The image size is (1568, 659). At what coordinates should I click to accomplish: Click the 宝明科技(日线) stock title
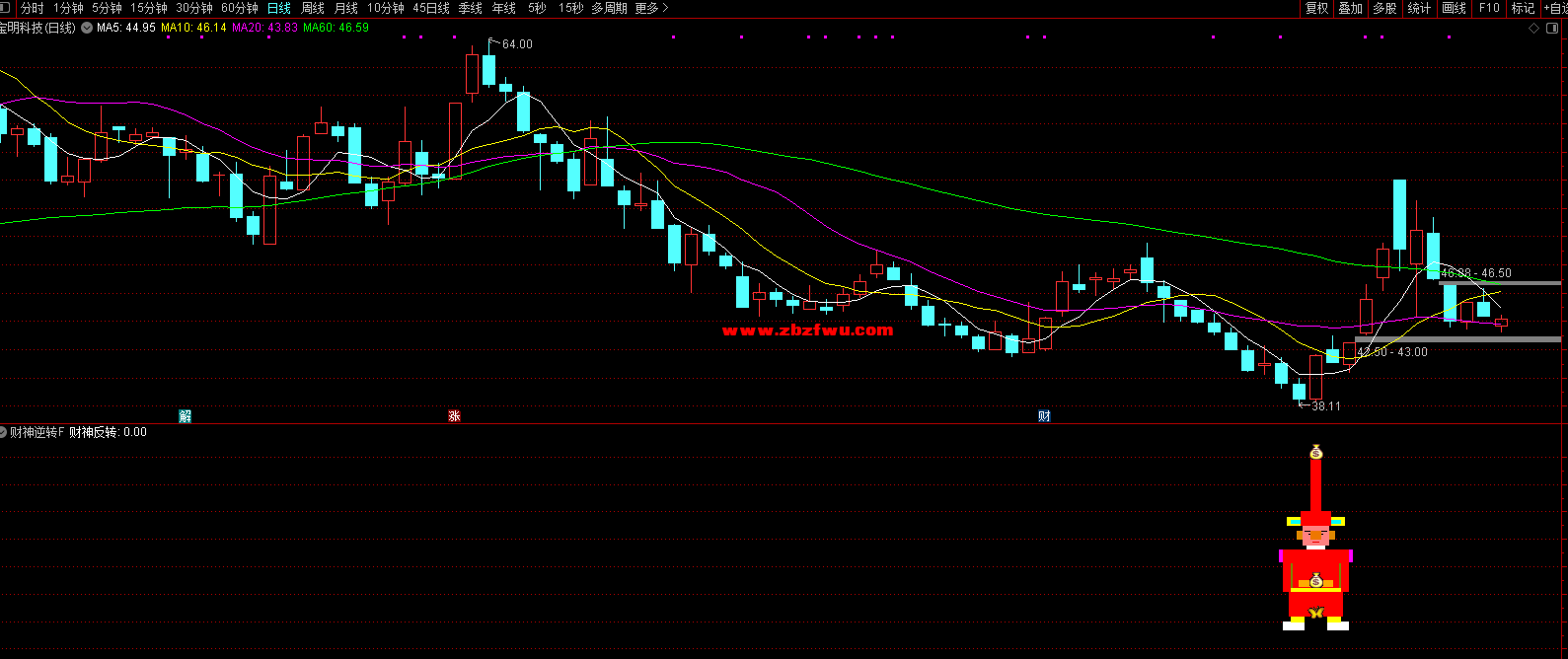coord(38,28)
